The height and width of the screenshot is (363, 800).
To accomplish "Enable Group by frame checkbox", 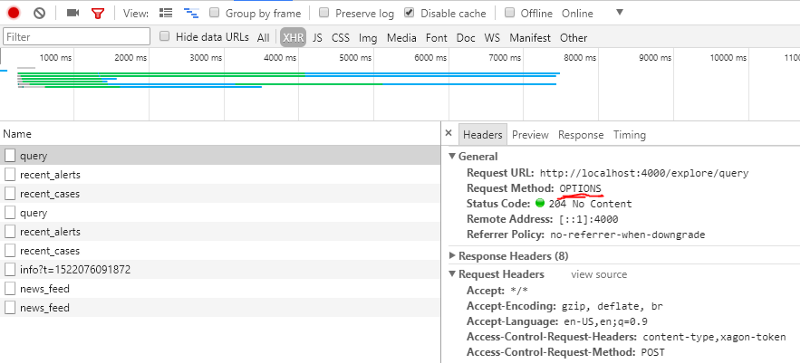I will click(214, 12).
